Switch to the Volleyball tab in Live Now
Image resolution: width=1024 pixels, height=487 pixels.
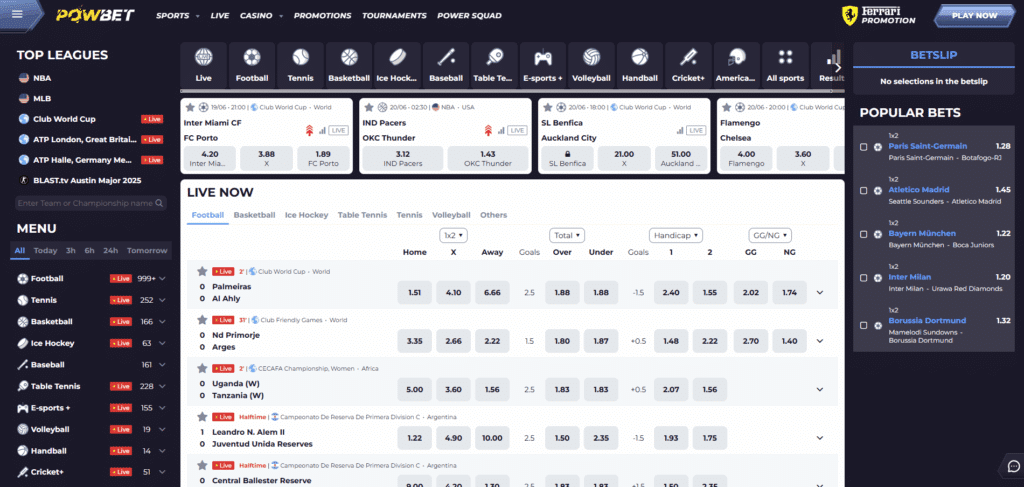tap(451, 215)
